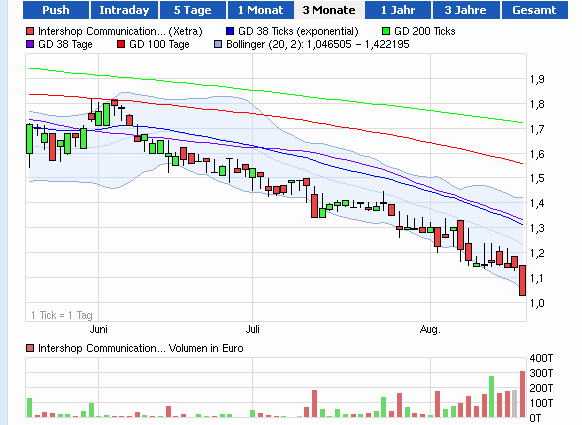Click the 400T volume axis label
This screenshot has width=582, height=425.
click(541, 358)
